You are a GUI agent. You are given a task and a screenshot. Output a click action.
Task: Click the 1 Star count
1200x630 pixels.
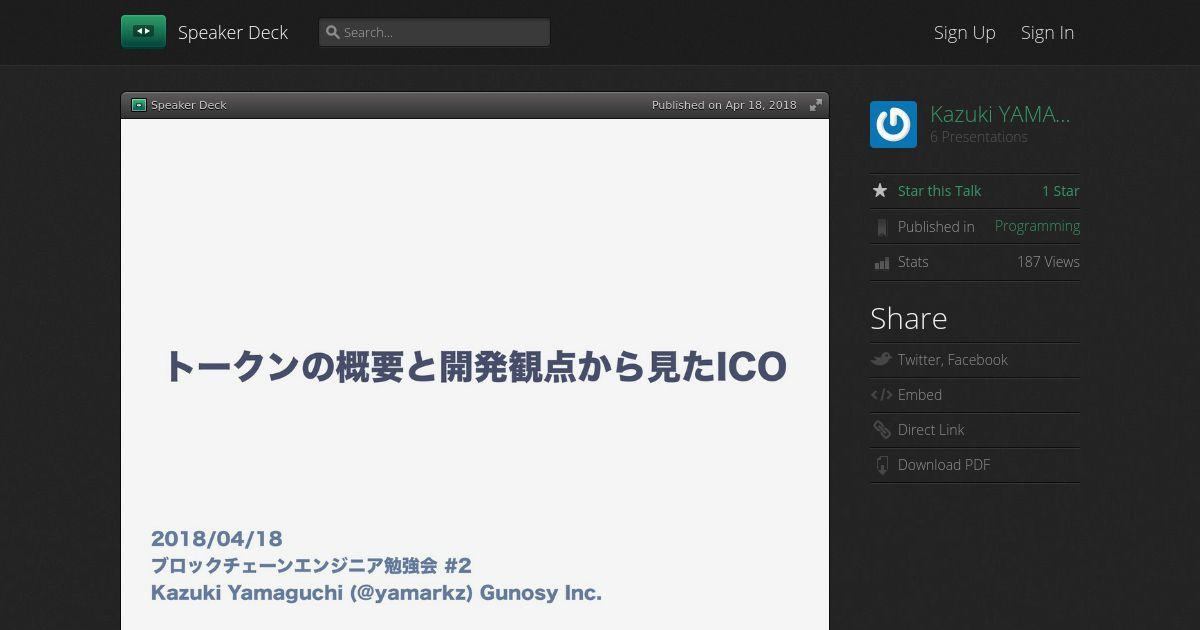coord(1061,191)
